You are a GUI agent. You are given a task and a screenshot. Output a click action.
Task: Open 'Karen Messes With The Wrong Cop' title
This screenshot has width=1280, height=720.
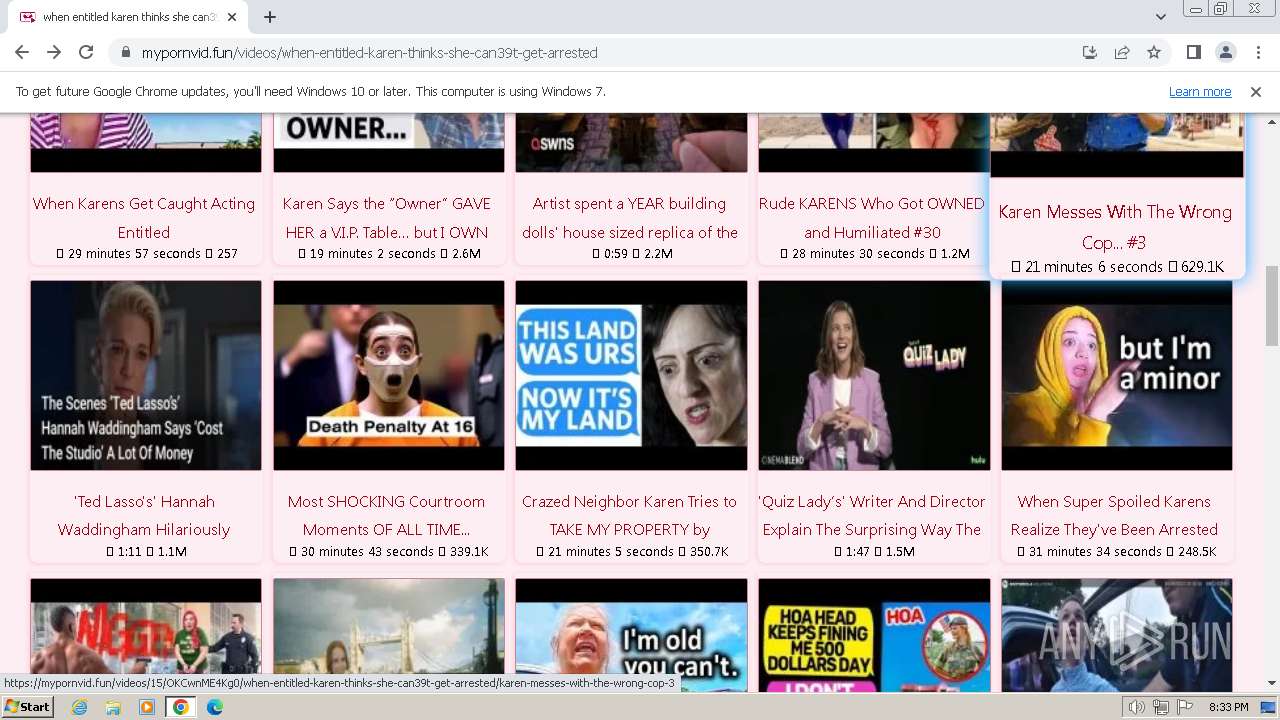[x=1115, y=227]
